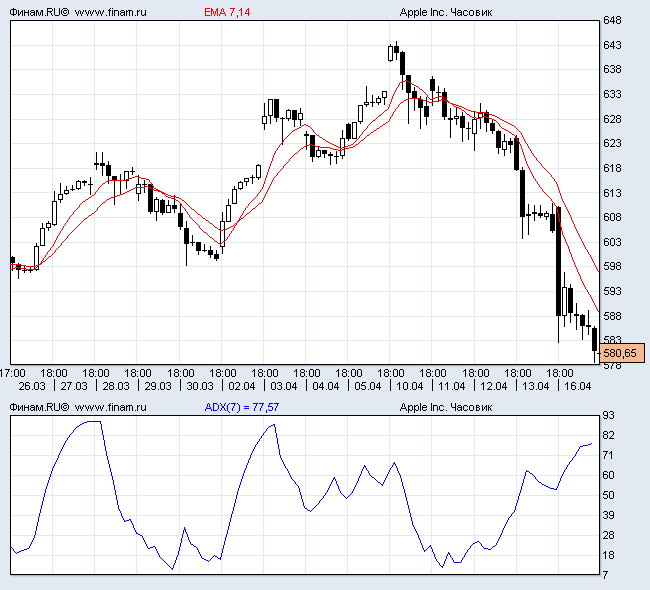Click Apple Inc. Часовик title above ADX chart
The width and height of the screenshot is (650, 590).
(446, 407)
